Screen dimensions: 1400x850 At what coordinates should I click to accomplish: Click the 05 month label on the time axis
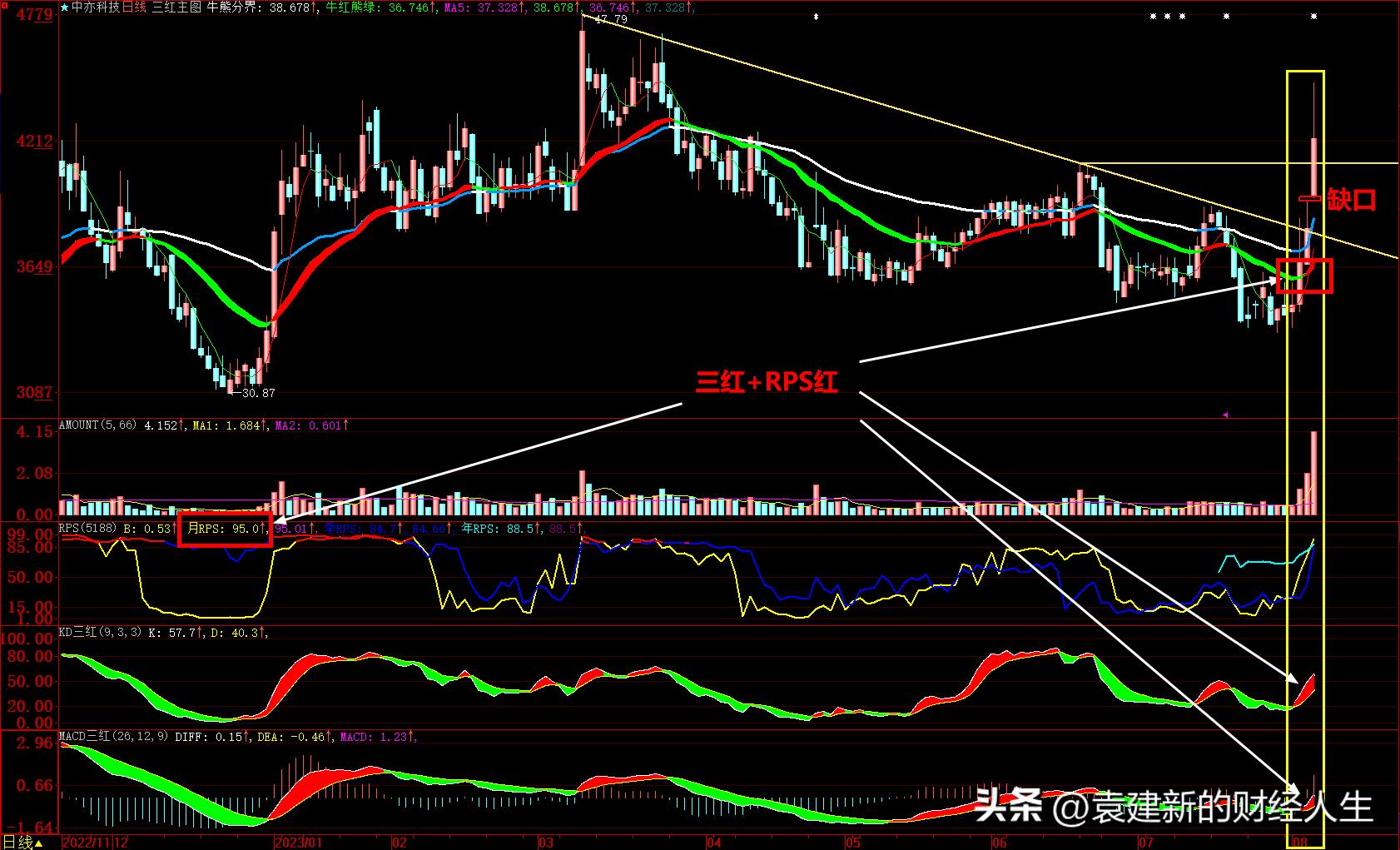click(855, 843)
